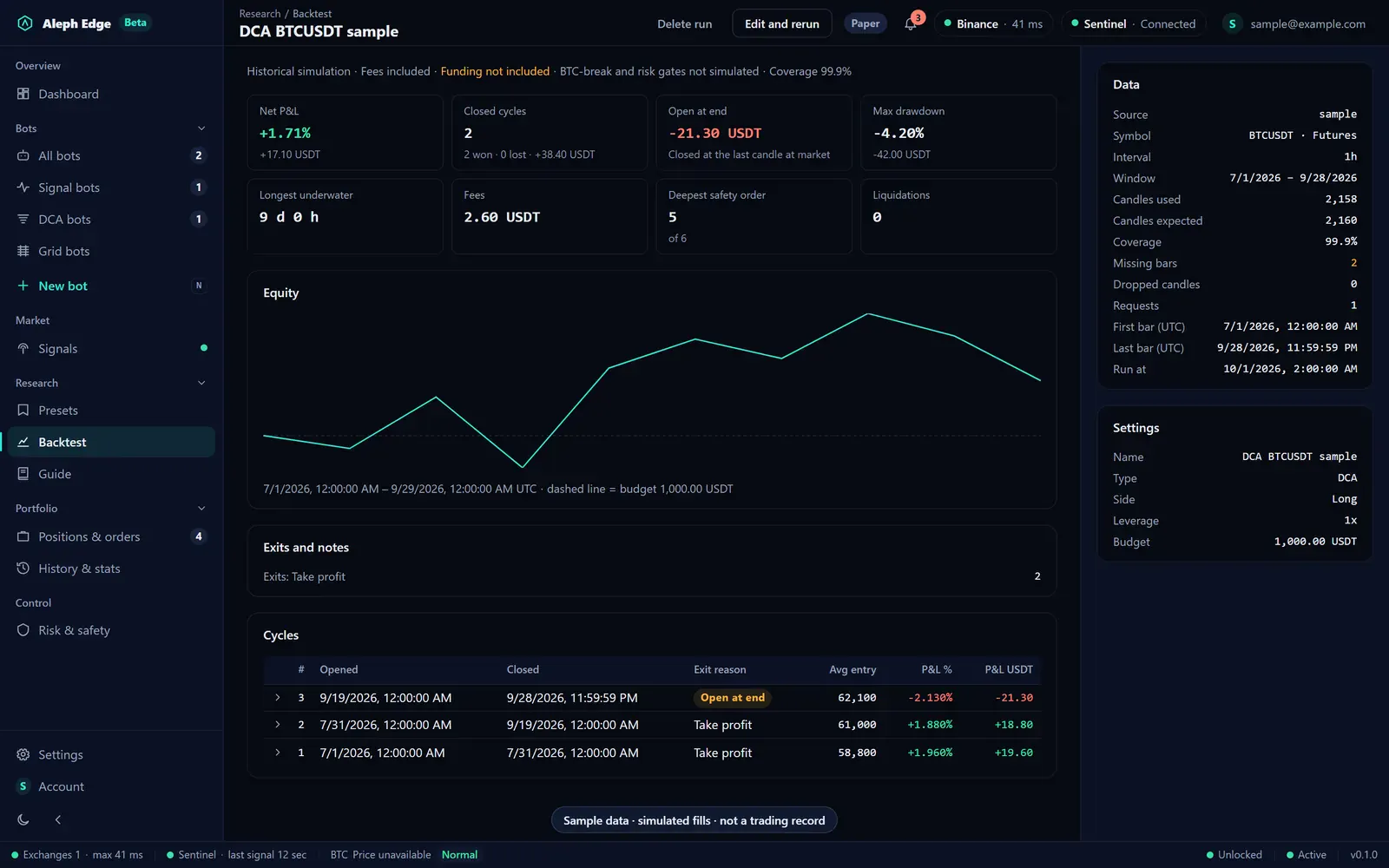The width and height of the screenshot is (1389, 868).
Task: Open the Account page
Action: (111, 786)
